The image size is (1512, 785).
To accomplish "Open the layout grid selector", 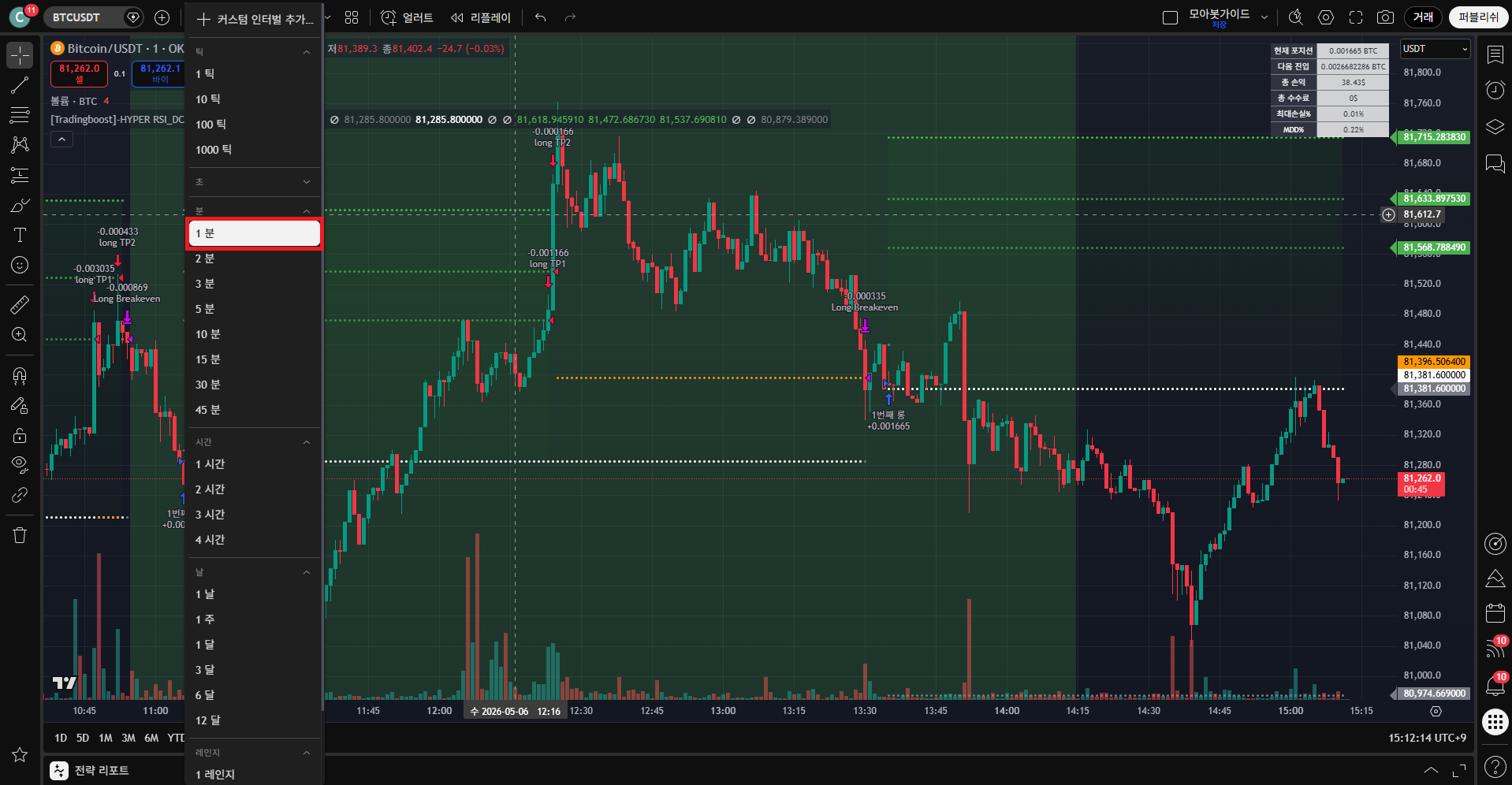I will (x=352, y=17).
